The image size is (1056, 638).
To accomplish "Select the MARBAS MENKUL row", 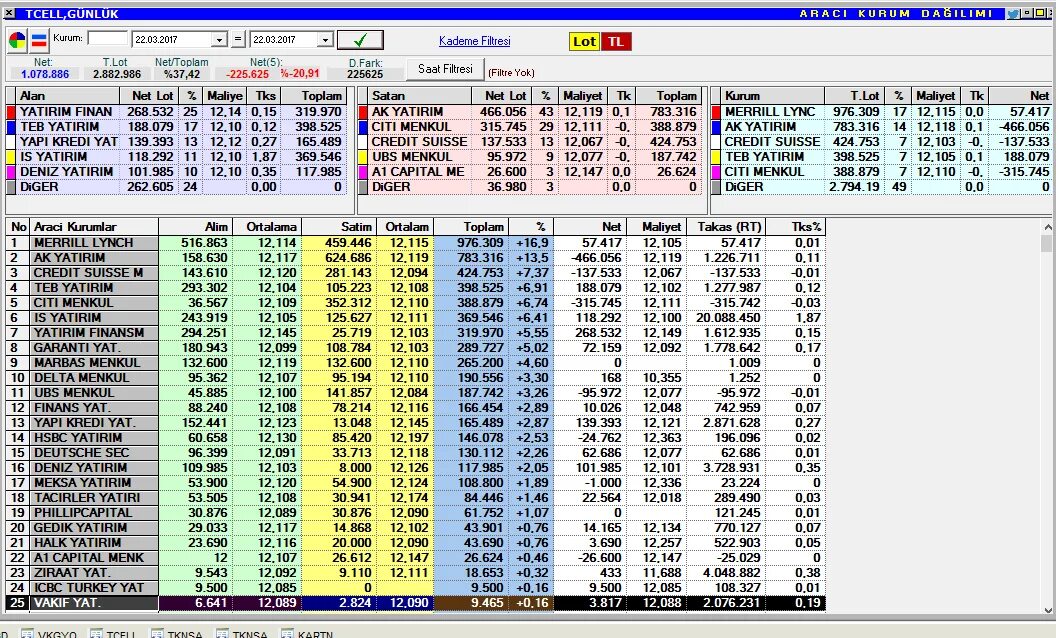I will click(416, 362).
